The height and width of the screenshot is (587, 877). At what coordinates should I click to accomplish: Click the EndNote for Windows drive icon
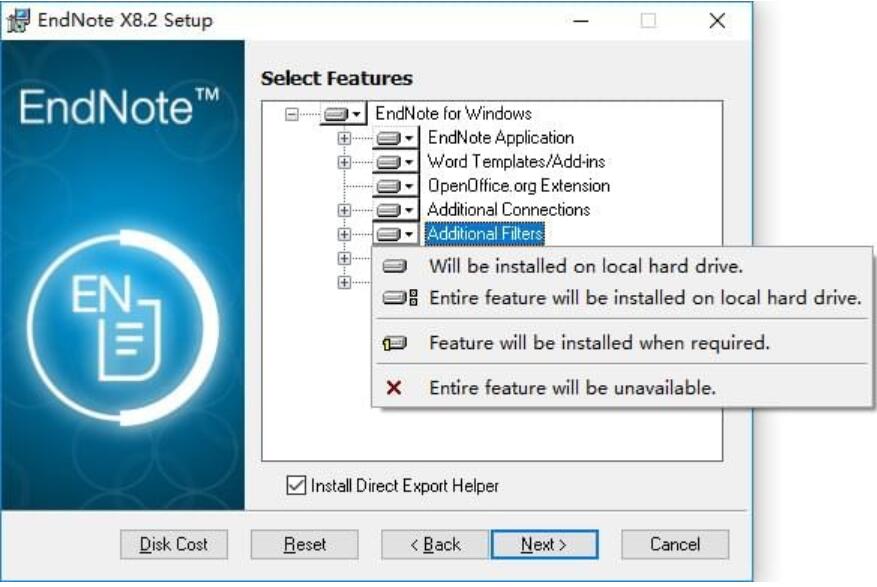[x=337, y=114]
